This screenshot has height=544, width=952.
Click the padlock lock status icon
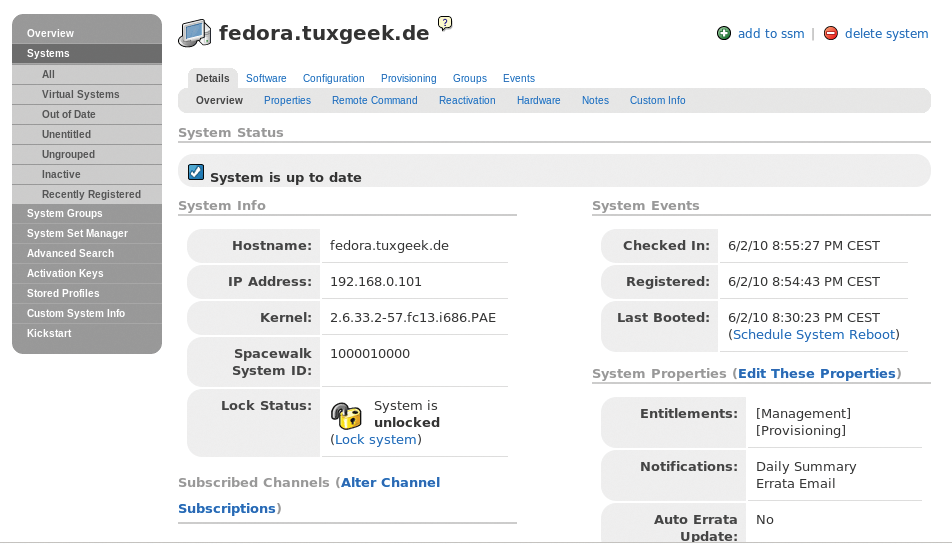(346, 414)
